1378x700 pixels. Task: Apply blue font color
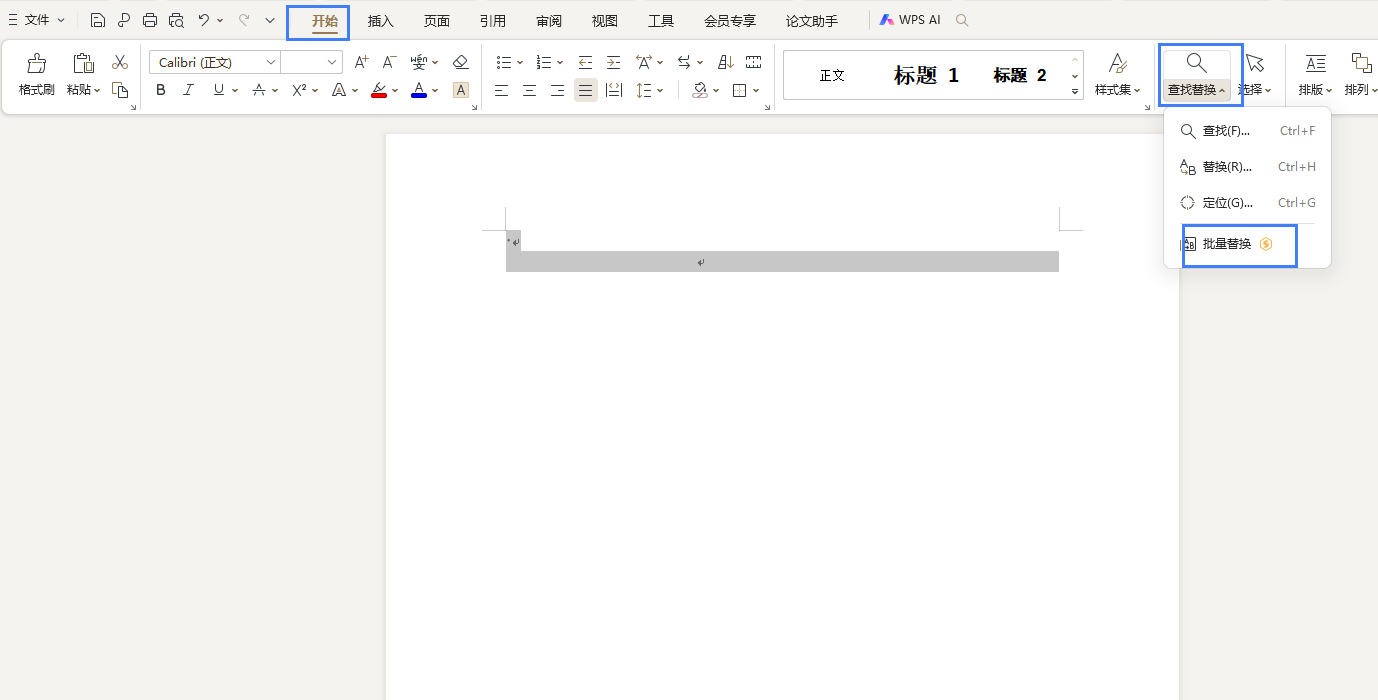point(419,90)
